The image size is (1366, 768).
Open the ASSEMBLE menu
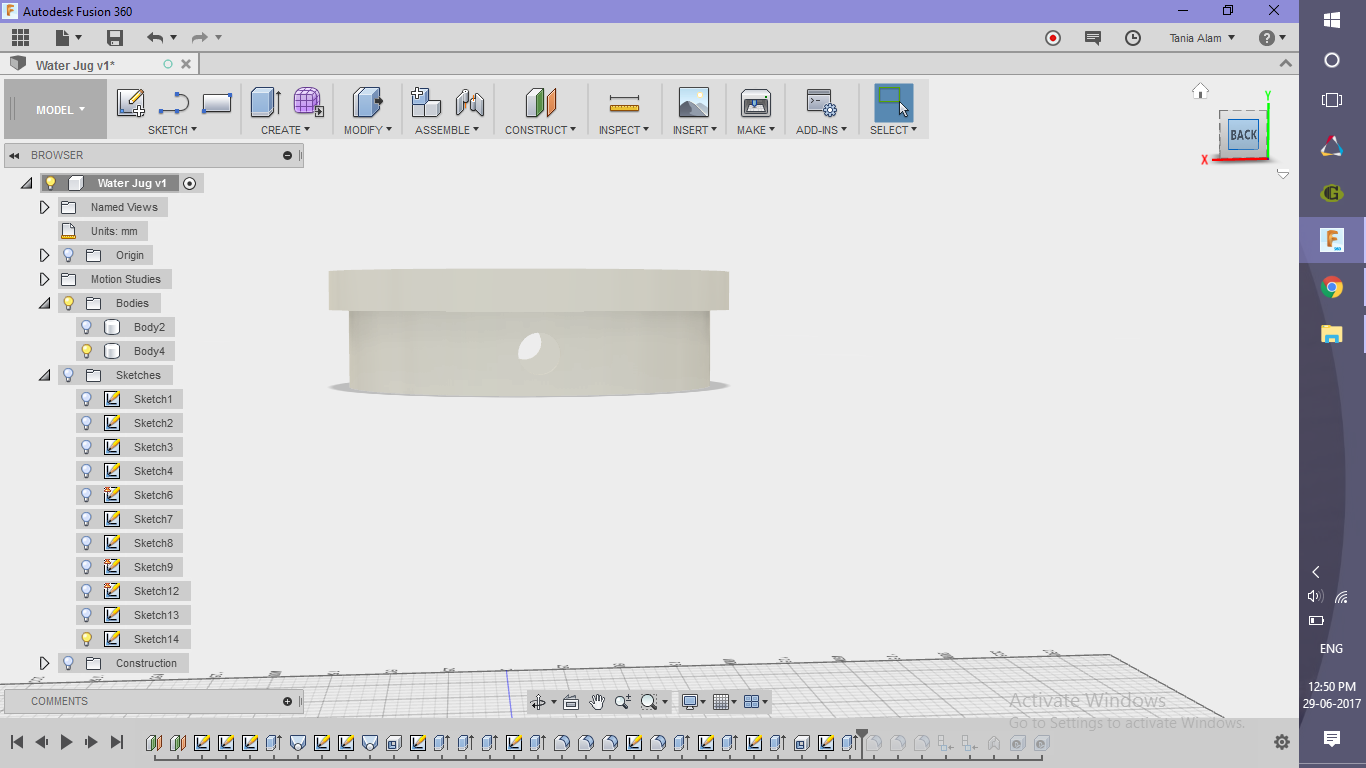[447, 130]
